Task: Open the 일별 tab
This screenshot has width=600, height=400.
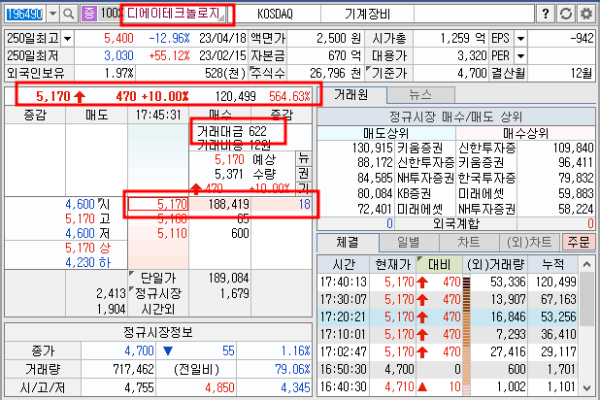Action: 409,242
